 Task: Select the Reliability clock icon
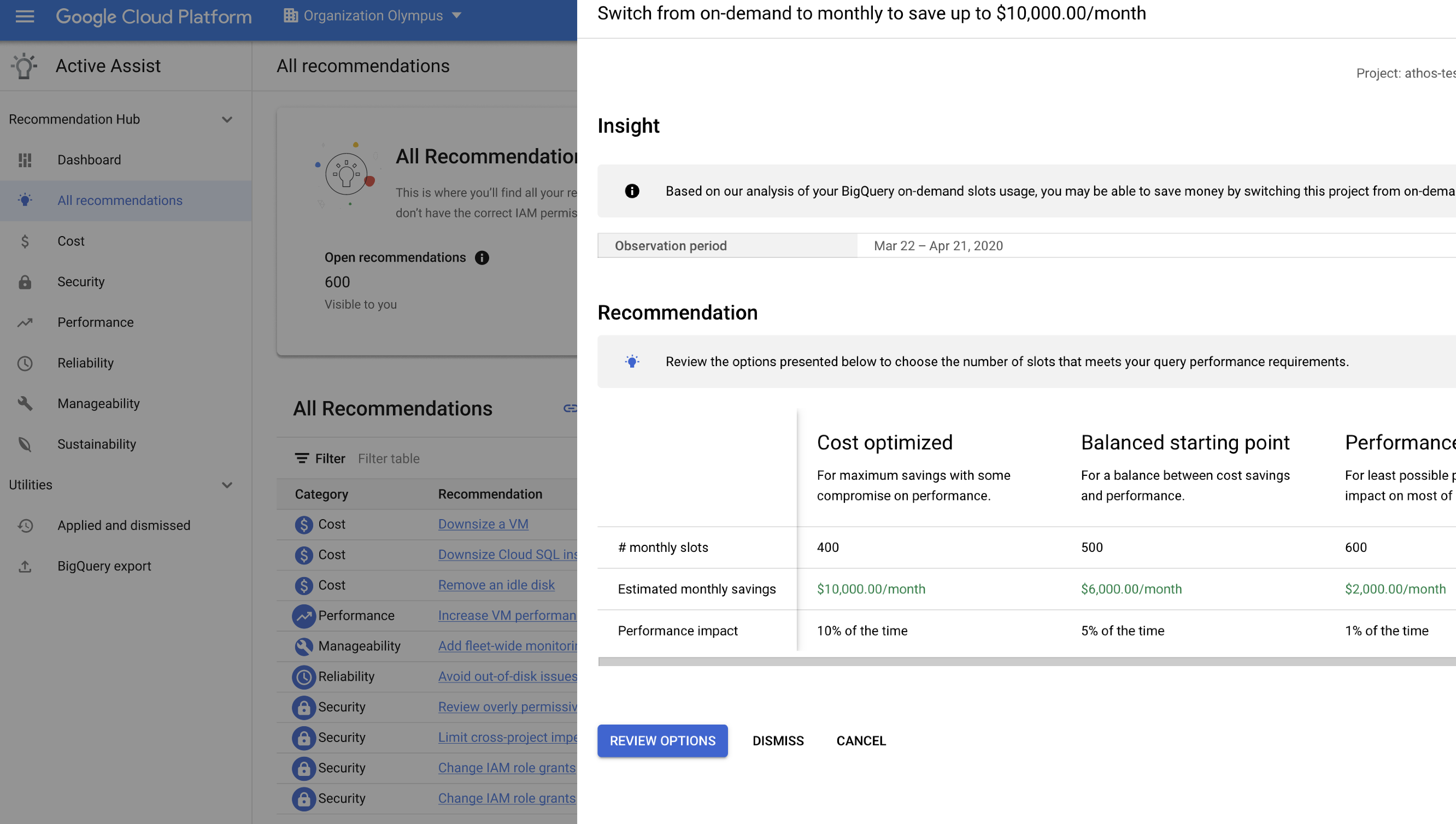coord(25,362)
